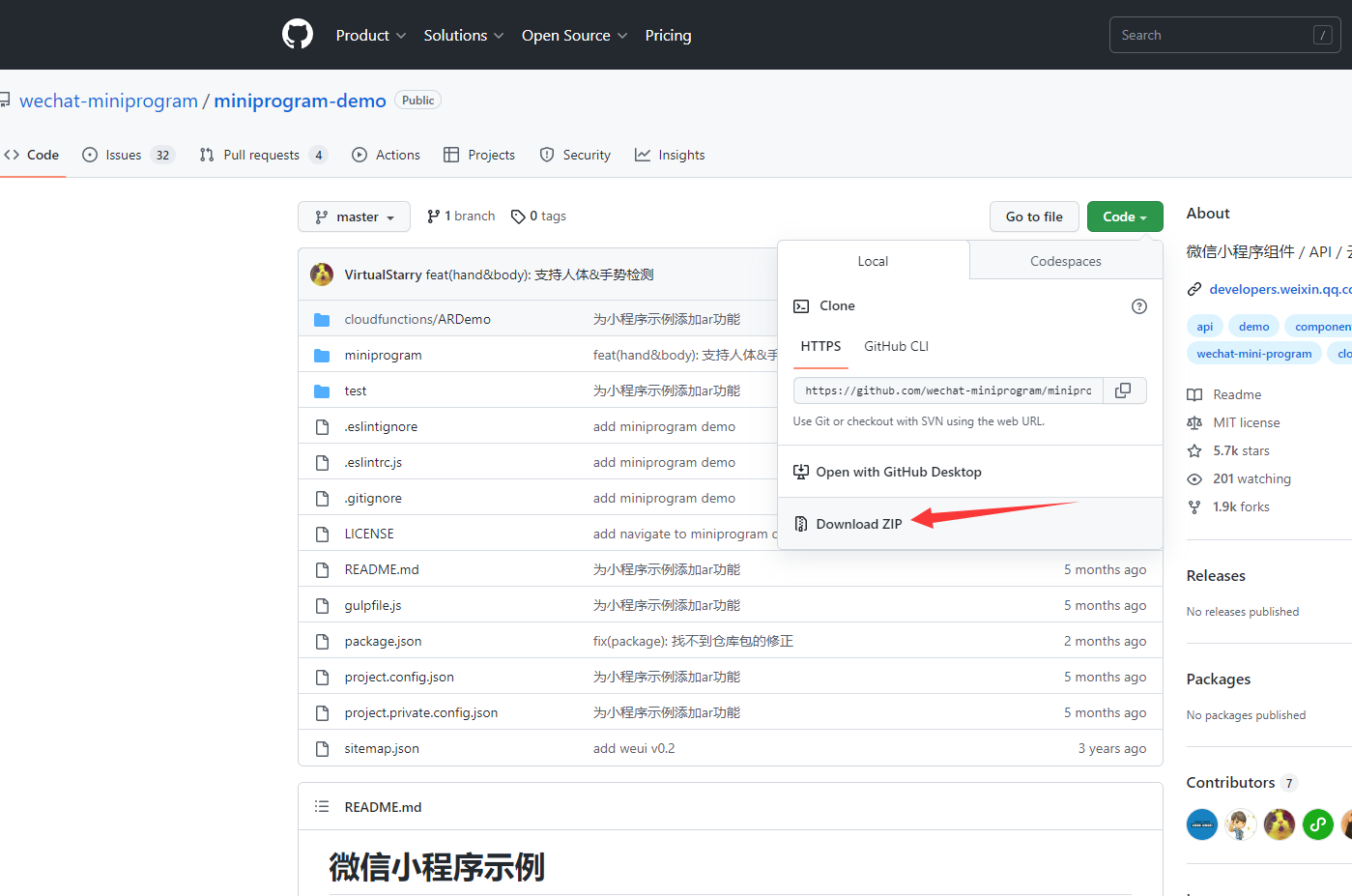Expand the Open Source menu

(575, 36)
